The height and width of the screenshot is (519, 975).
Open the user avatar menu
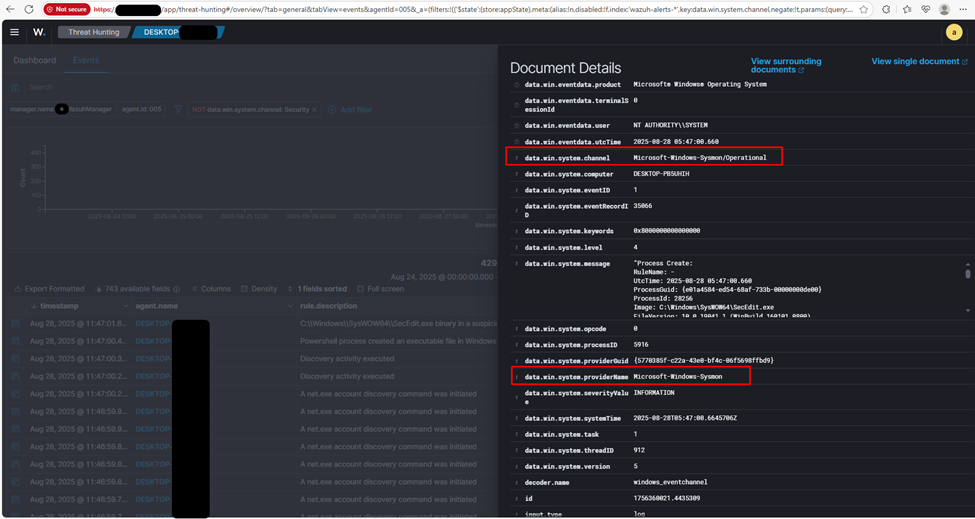tap(954, 32)
